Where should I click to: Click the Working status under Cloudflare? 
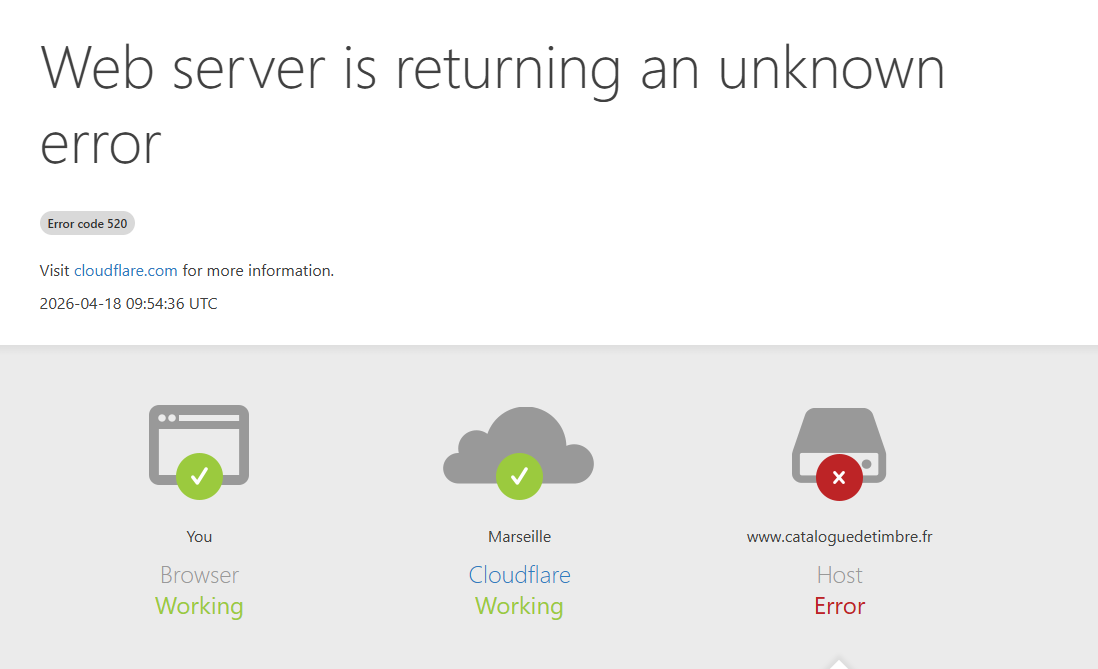pos(519,607)
